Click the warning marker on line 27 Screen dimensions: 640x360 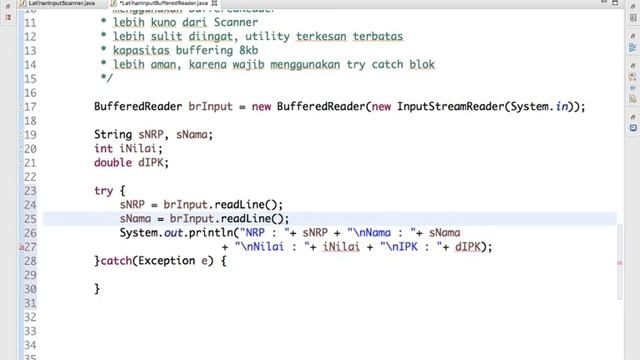coord(22,247)
